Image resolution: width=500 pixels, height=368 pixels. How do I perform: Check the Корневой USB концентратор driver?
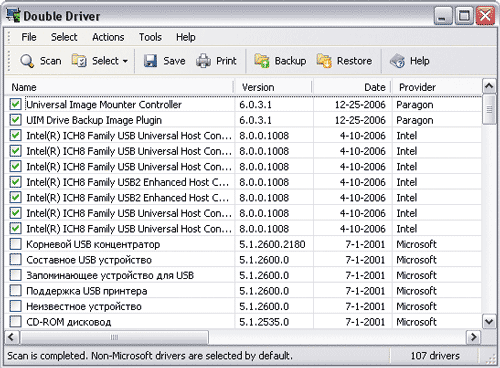[15, 244]
